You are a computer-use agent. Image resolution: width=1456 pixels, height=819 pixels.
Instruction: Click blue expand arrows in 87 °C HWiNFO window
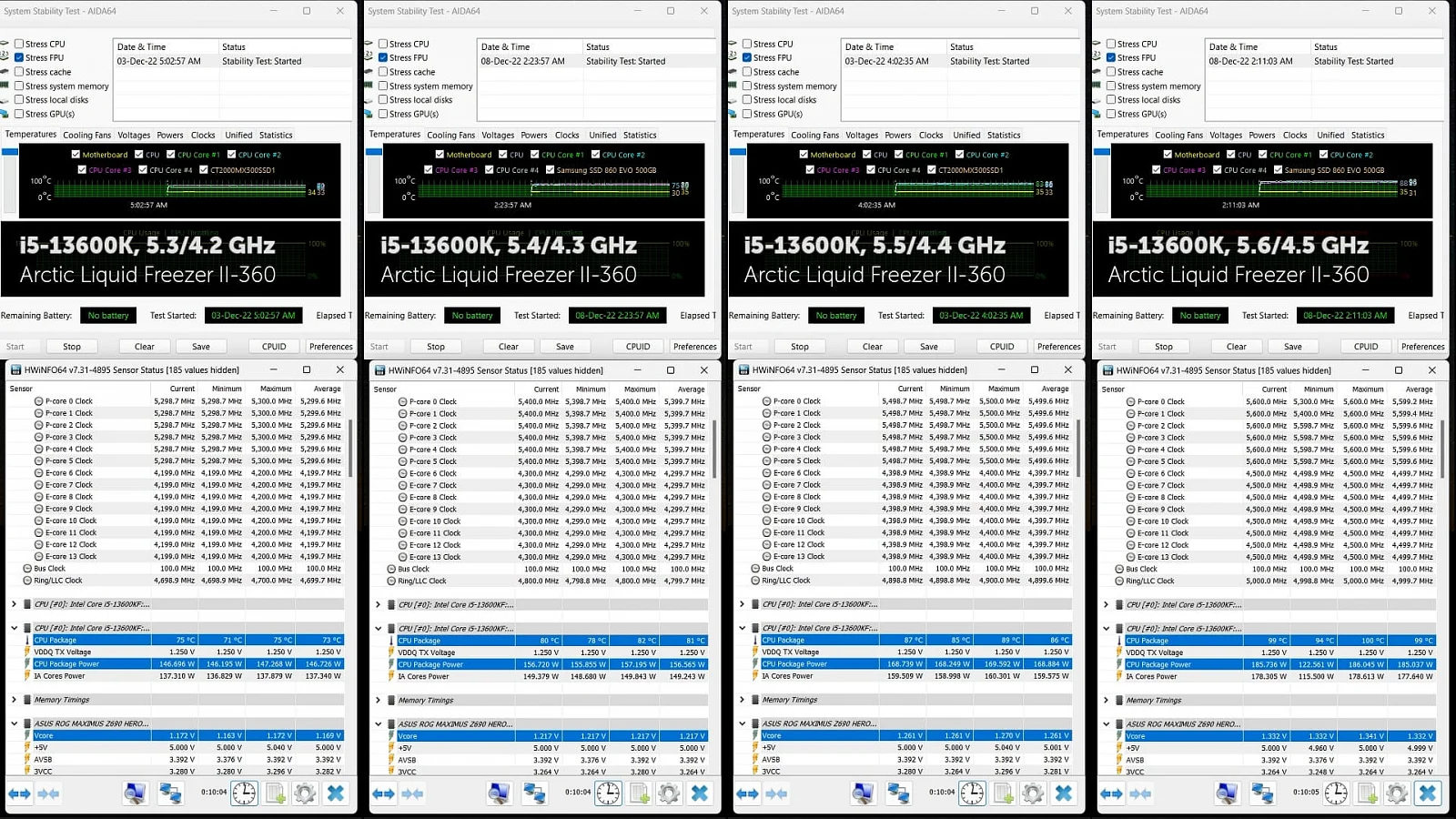click(747, 794)
